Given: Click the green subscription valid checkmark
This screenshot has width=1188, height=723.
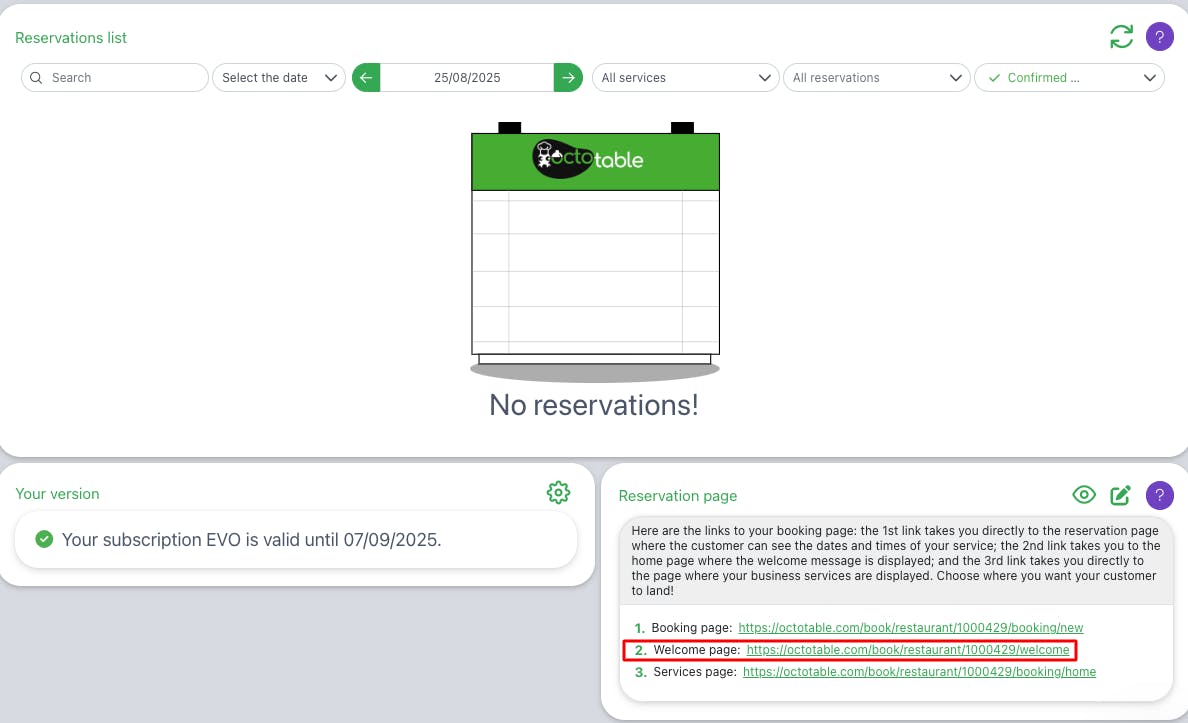Looking at the screenshot, I should tap(44, 539).
